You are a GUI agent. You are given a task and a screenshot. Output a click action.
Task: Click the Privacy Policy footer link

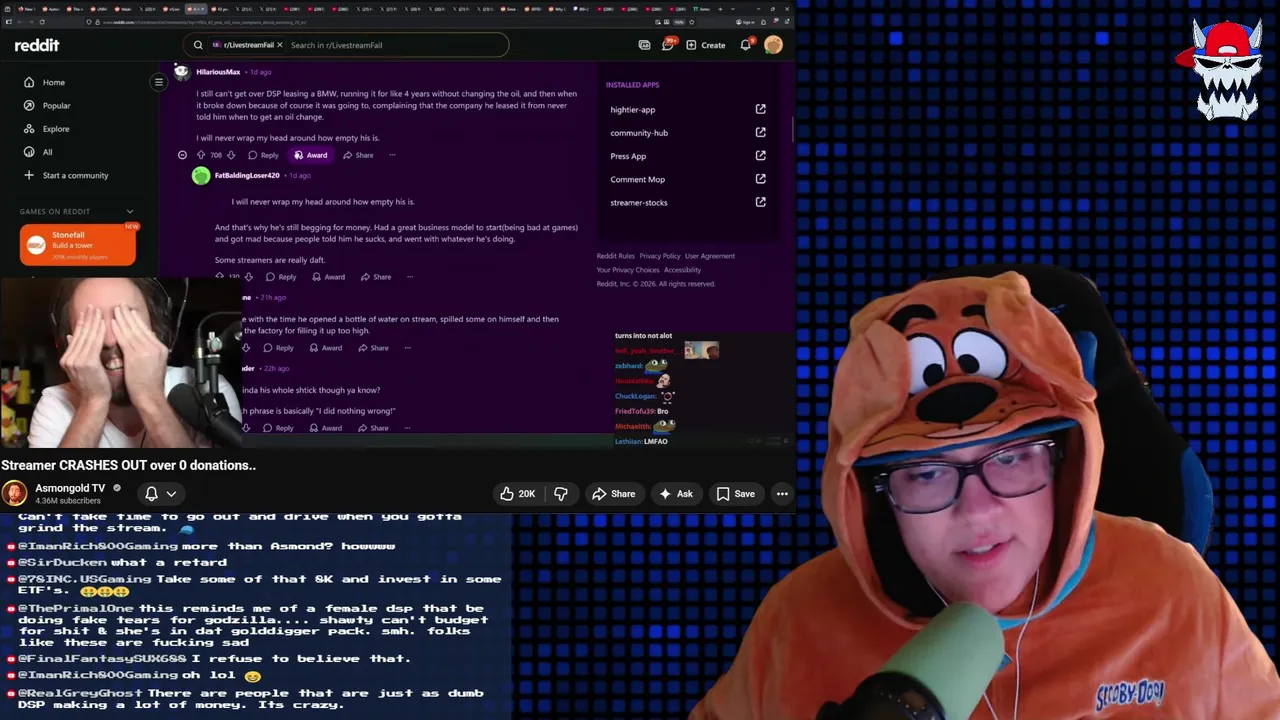point(660,256)
